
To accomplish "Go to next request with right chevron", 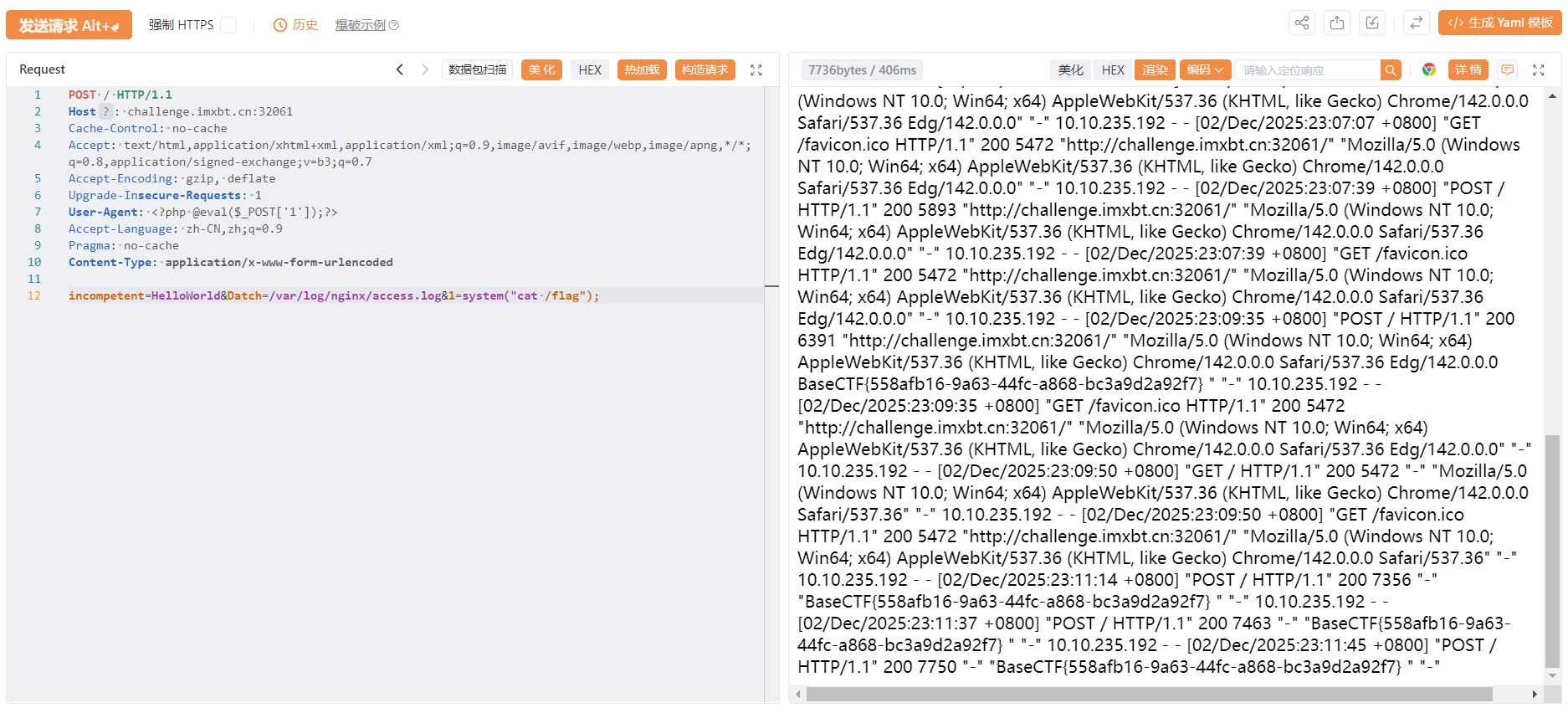I will 425,69.
